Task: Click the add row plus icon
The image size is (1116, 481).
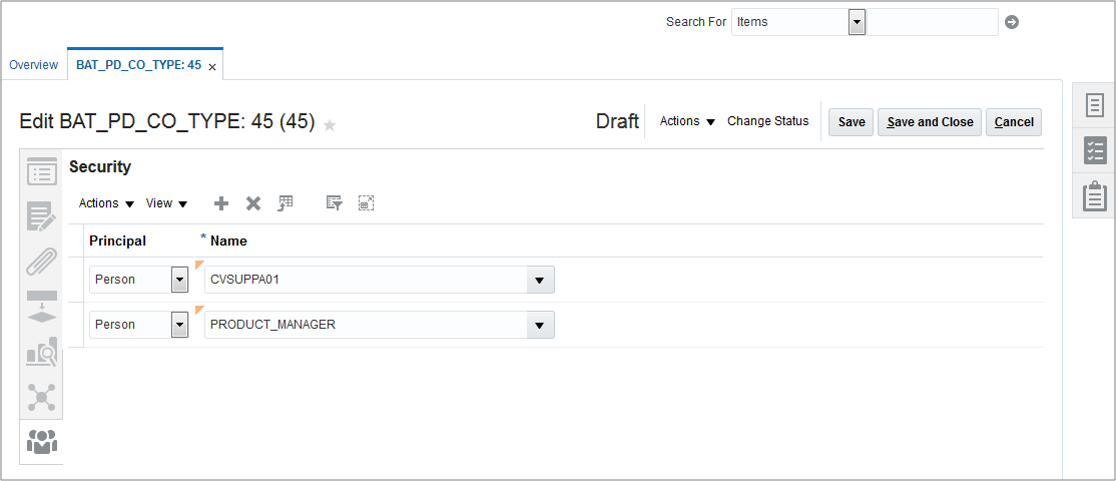Action: (x=222, y=203)
